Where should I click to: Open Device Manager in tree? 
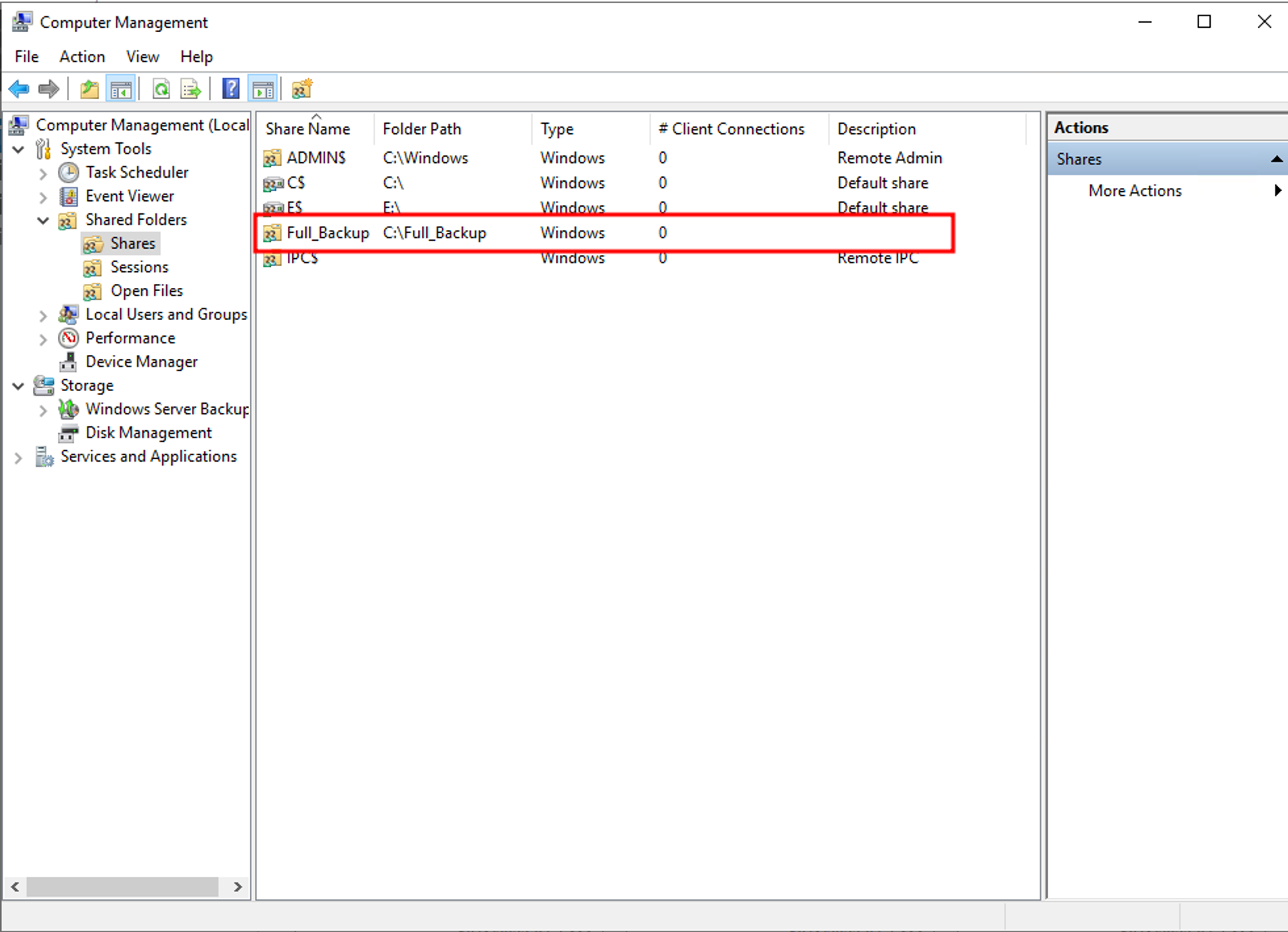141,362
